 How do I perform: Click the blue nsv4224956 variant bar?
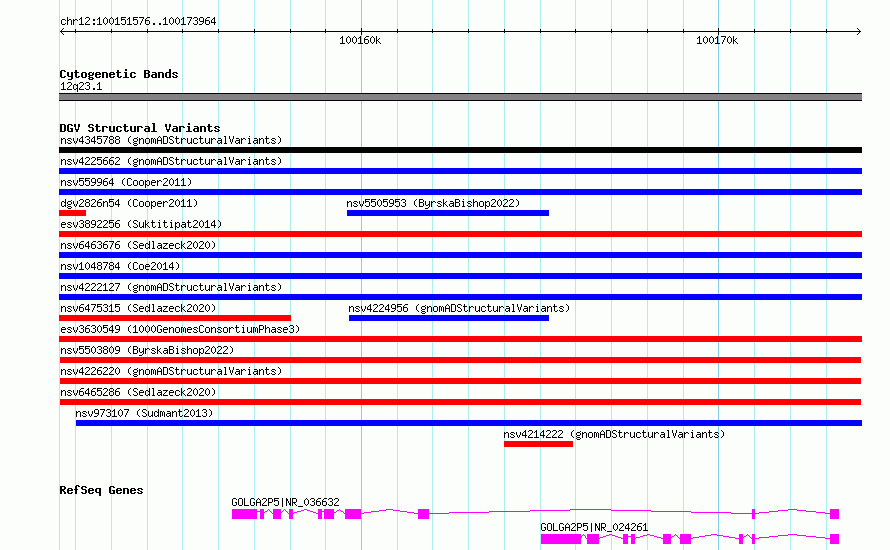pyautogui.click(x=449, y=318)
